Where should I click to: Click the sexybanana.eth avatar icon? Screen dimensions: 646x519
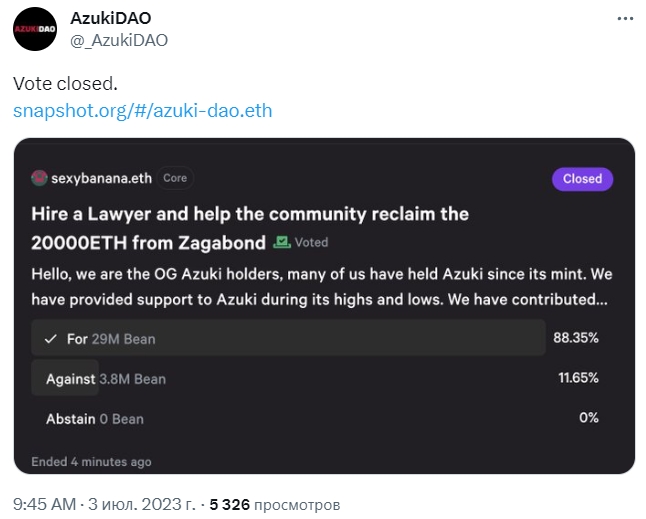pos(40,178)
